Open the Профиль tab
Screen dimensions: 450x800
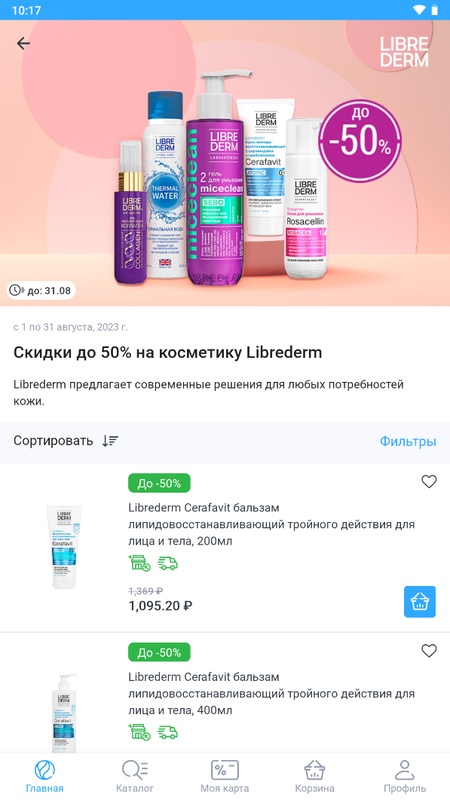click(x=405, y=777)
